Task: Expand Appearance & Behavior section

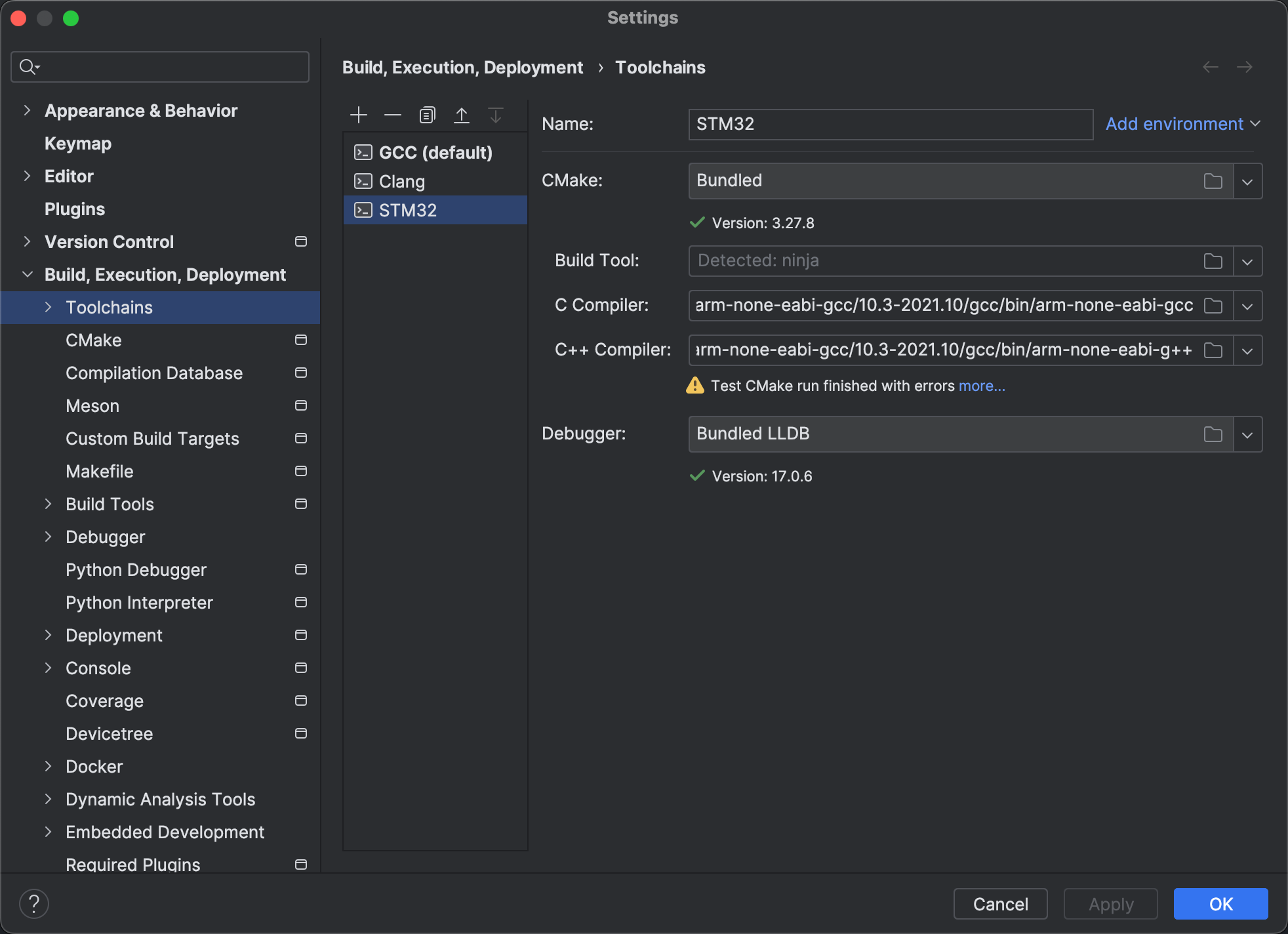Action: [27, 110]
